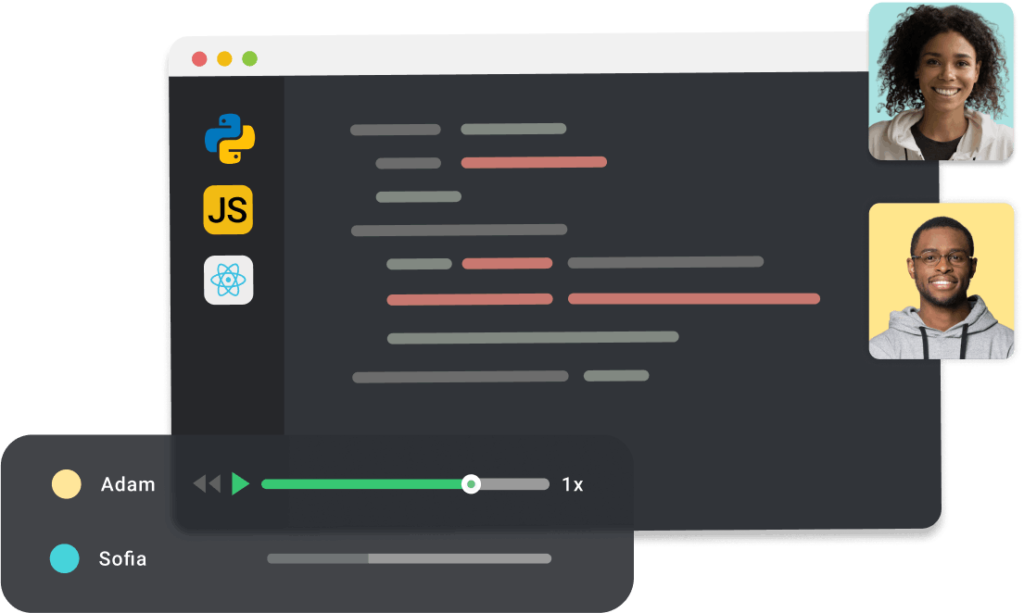1024x613 pixels.
Task: Change the 1x playback speed
Action: [x=572, y=484]
